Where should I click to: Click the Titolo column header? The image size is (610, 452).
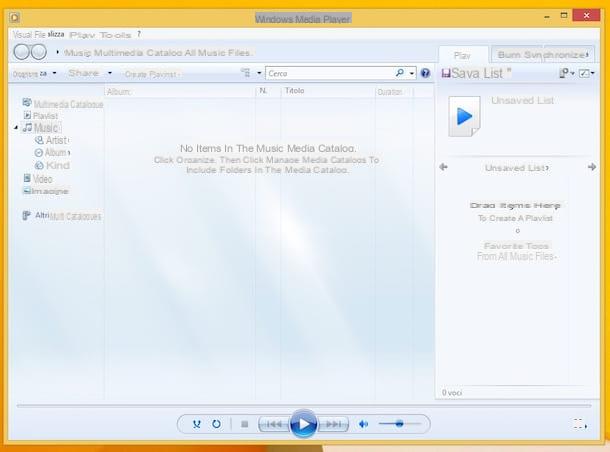294,91
